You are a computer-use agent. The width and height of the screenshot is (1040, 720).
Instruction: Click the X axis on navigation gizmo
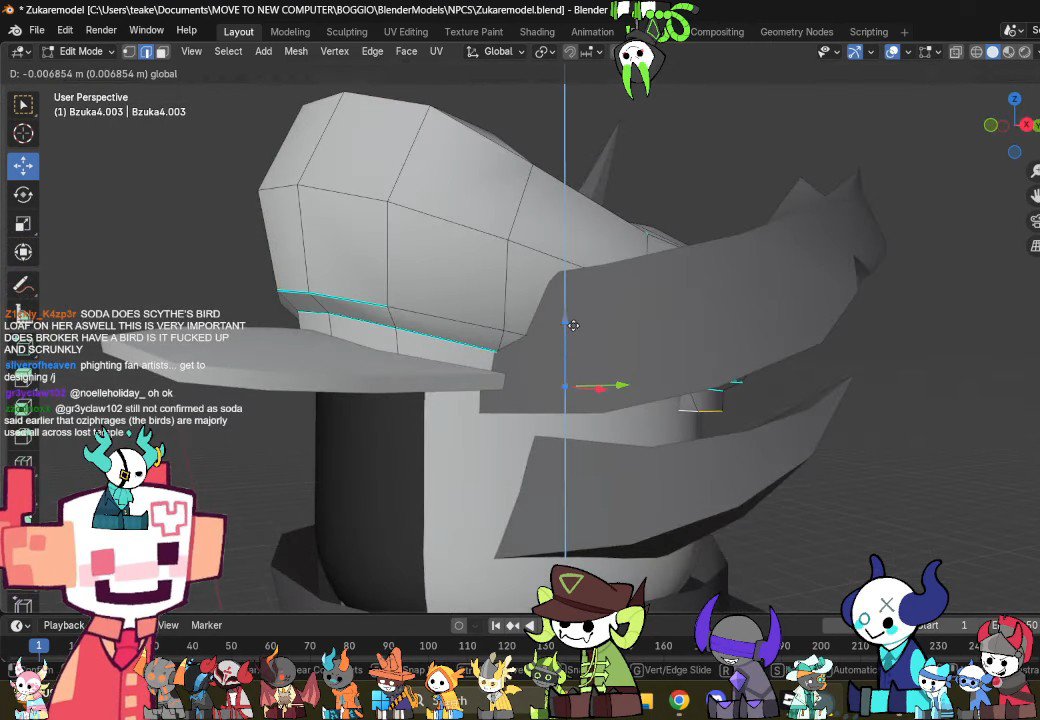[1027, 124]
